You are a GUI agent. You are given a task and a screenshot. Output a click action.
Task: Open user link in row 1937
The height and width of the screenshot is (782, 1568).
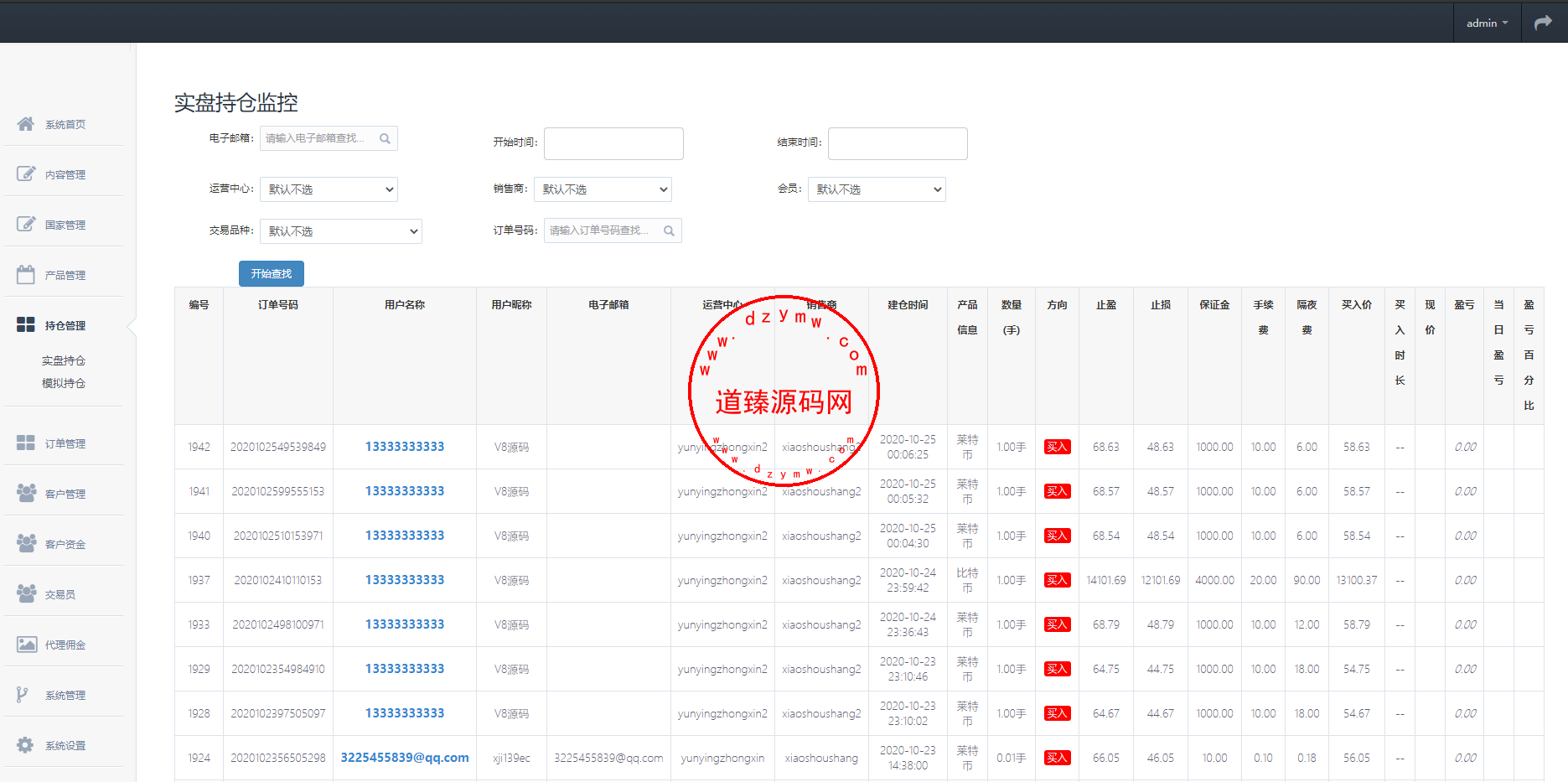(405, 580)
